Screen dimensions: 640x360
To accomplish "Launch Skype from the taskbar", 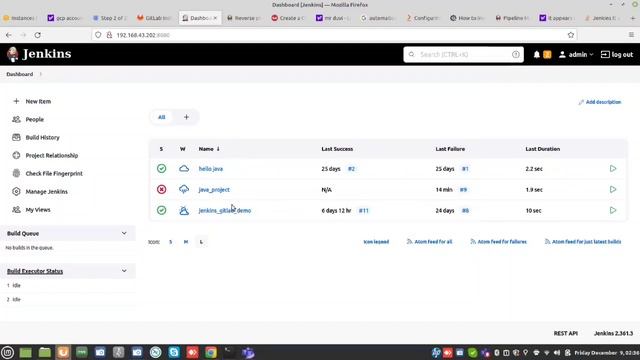I will point(174,352).
